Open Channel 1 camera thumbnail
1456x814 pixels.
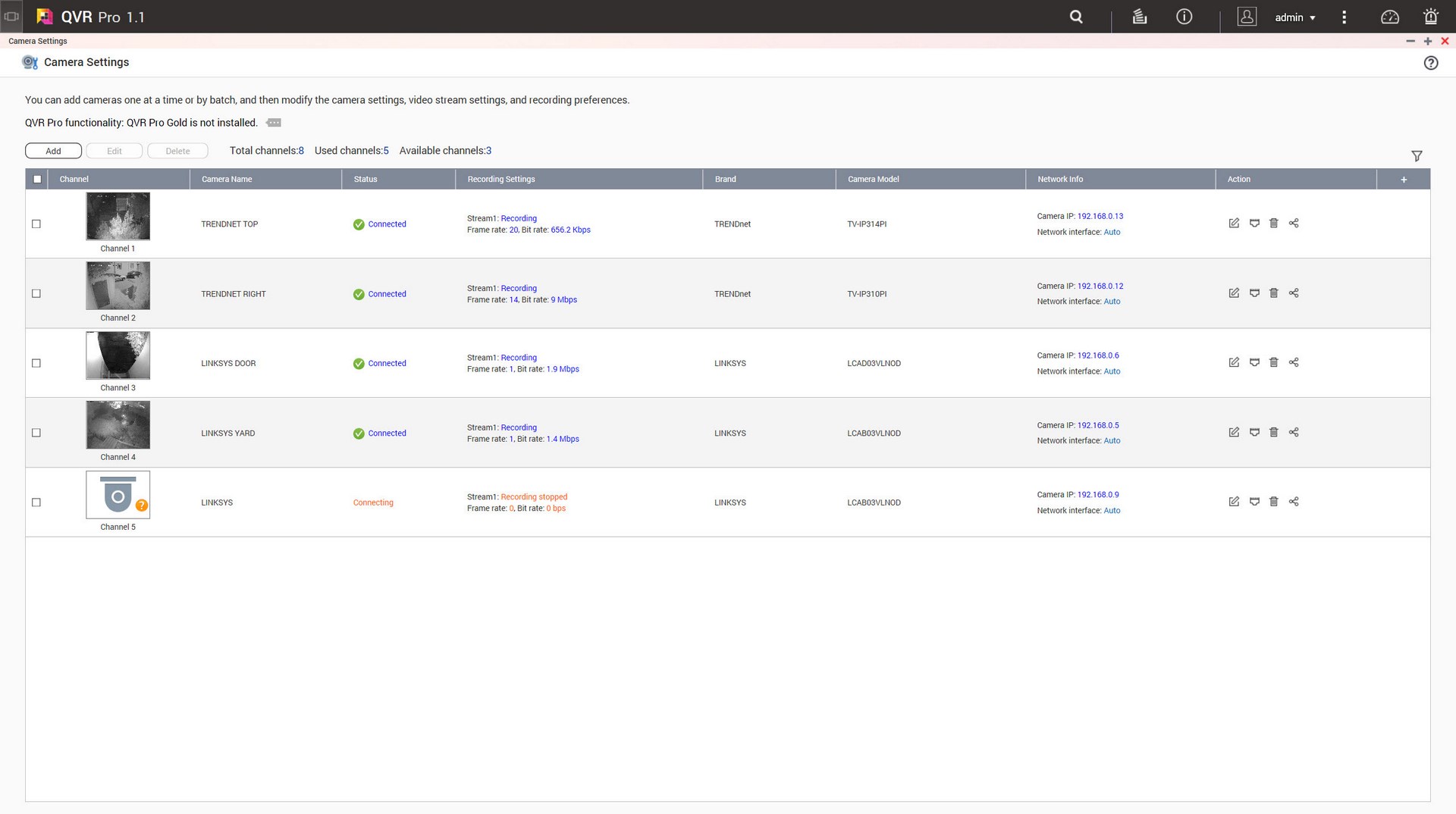[x=118, y=216]
